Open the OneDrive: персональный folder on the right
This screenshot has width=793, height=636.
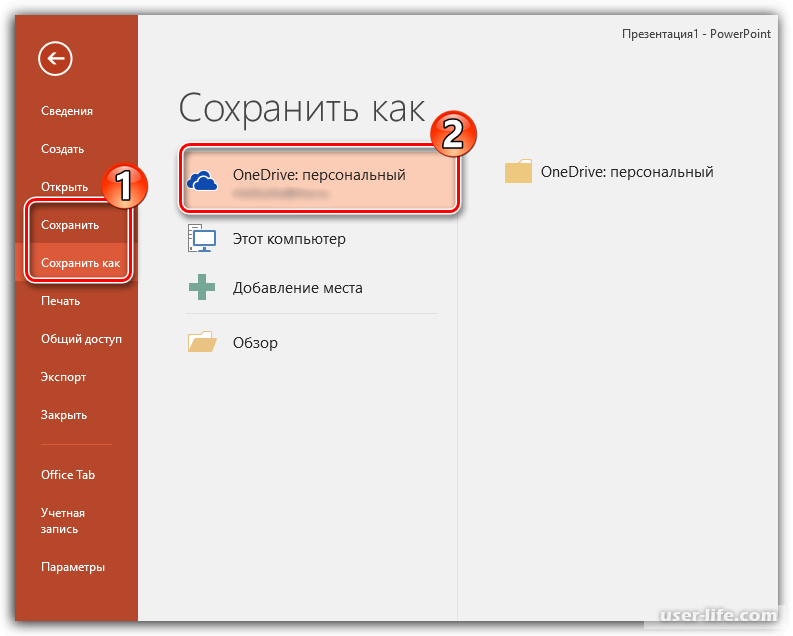click(x=609, y=172)
